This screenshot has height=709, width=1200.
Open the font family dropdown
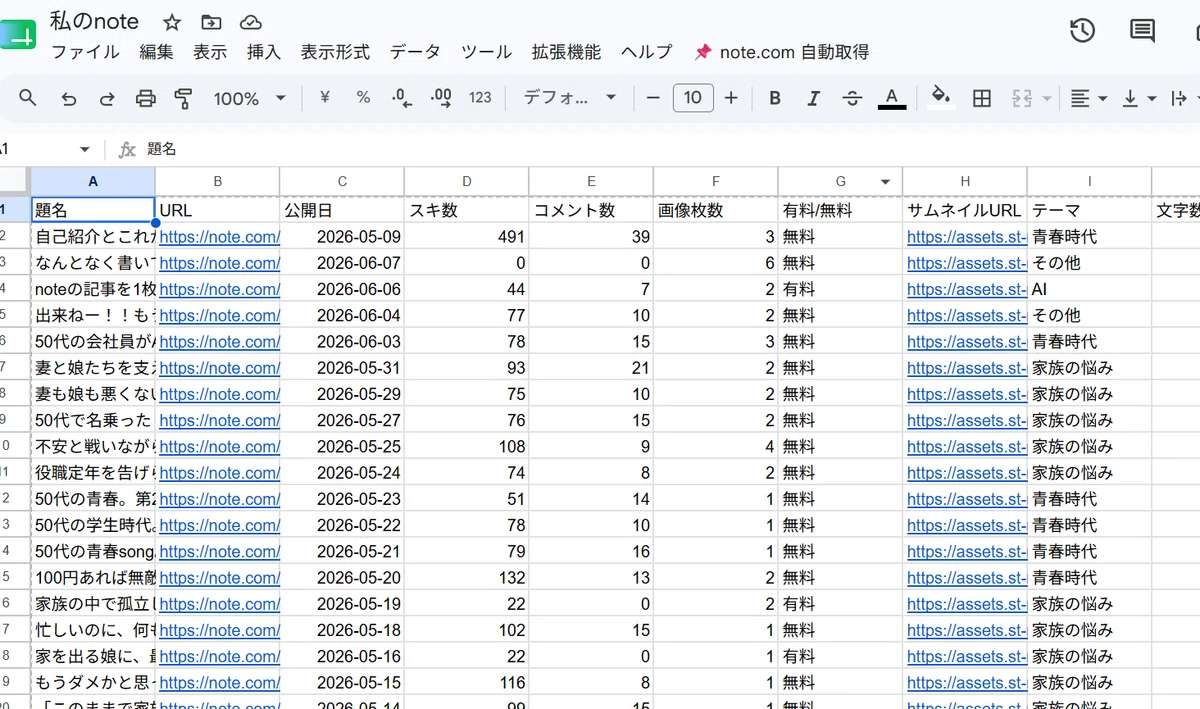click(x=570, y=98)
